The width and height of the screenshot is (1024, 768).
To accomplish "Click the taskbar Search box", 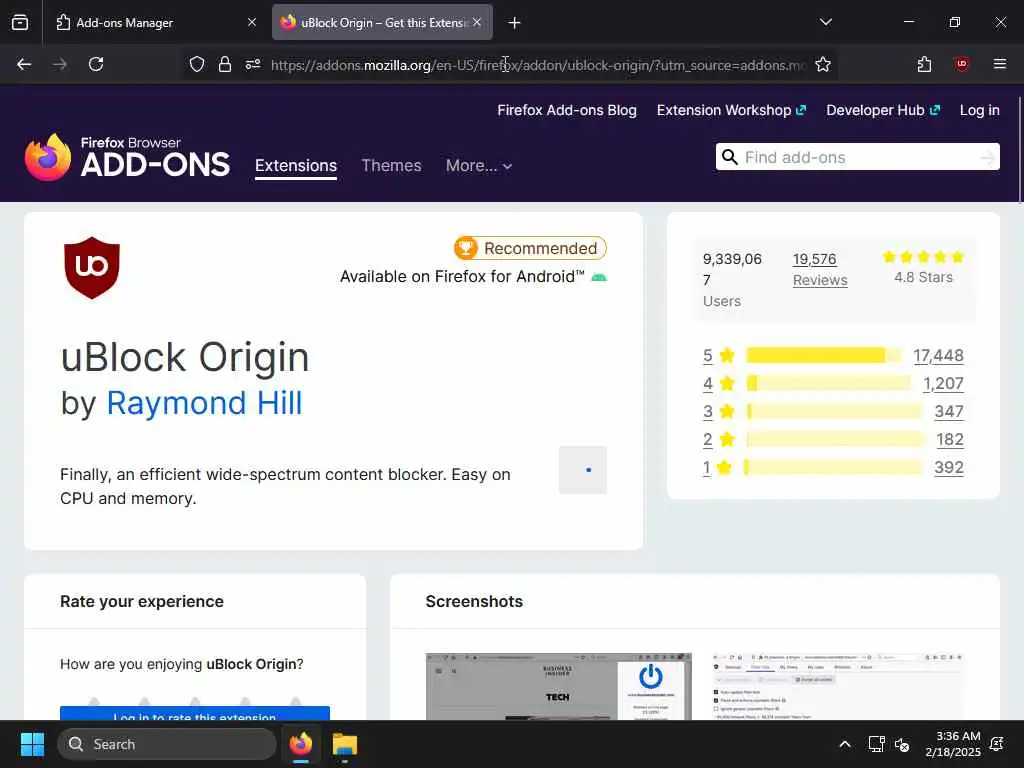I will [167, 744].
